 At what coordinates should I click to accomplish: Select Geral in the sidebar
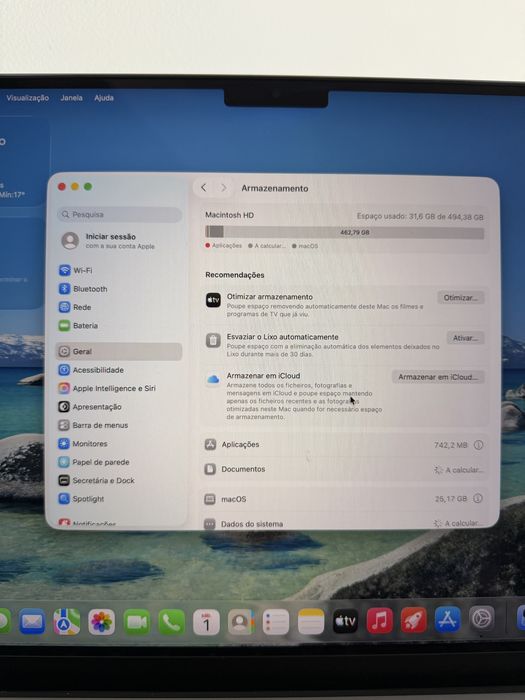(120, 351)
